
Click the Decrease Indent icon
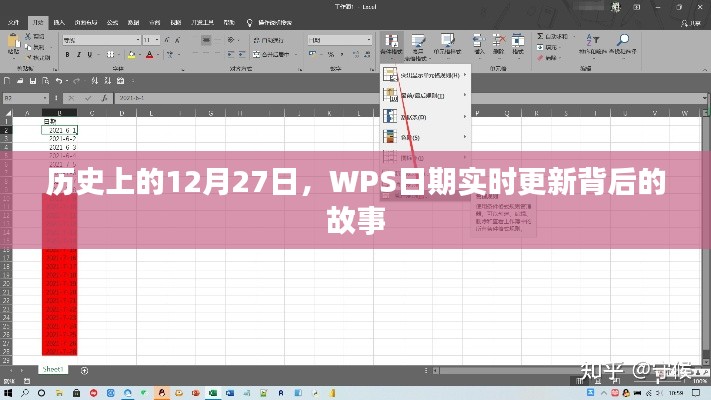(x=230, y=54)
